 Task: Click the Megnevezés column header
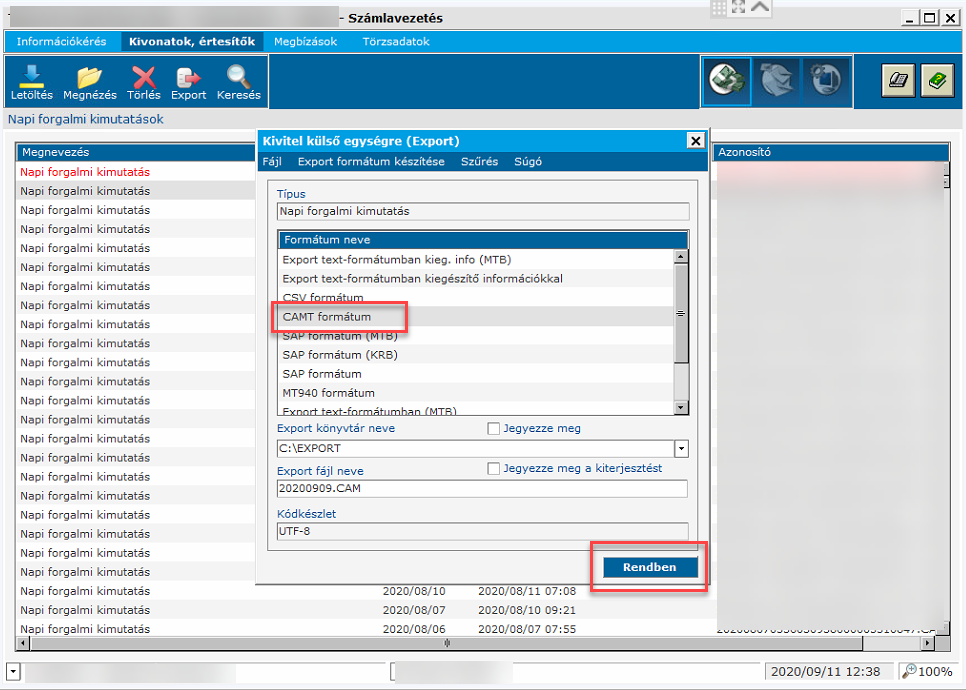pos(136,152)
